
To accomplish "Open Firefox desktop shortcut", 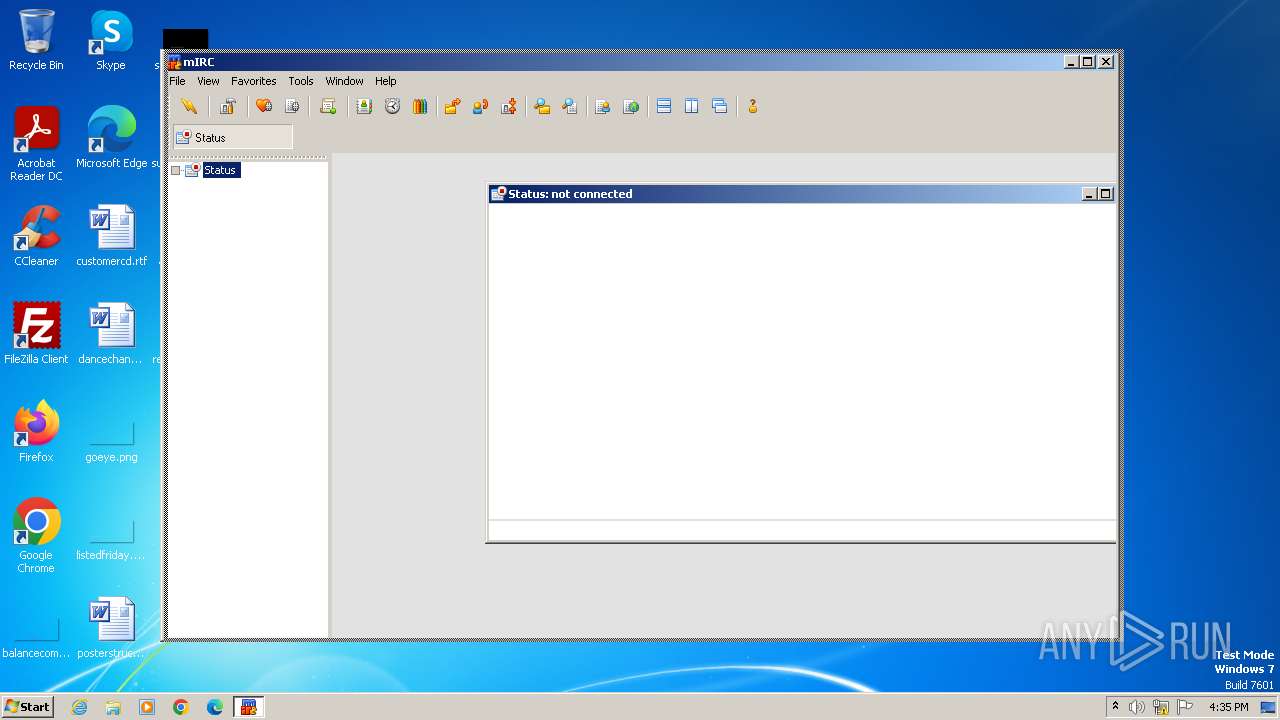I will point(36,432).
